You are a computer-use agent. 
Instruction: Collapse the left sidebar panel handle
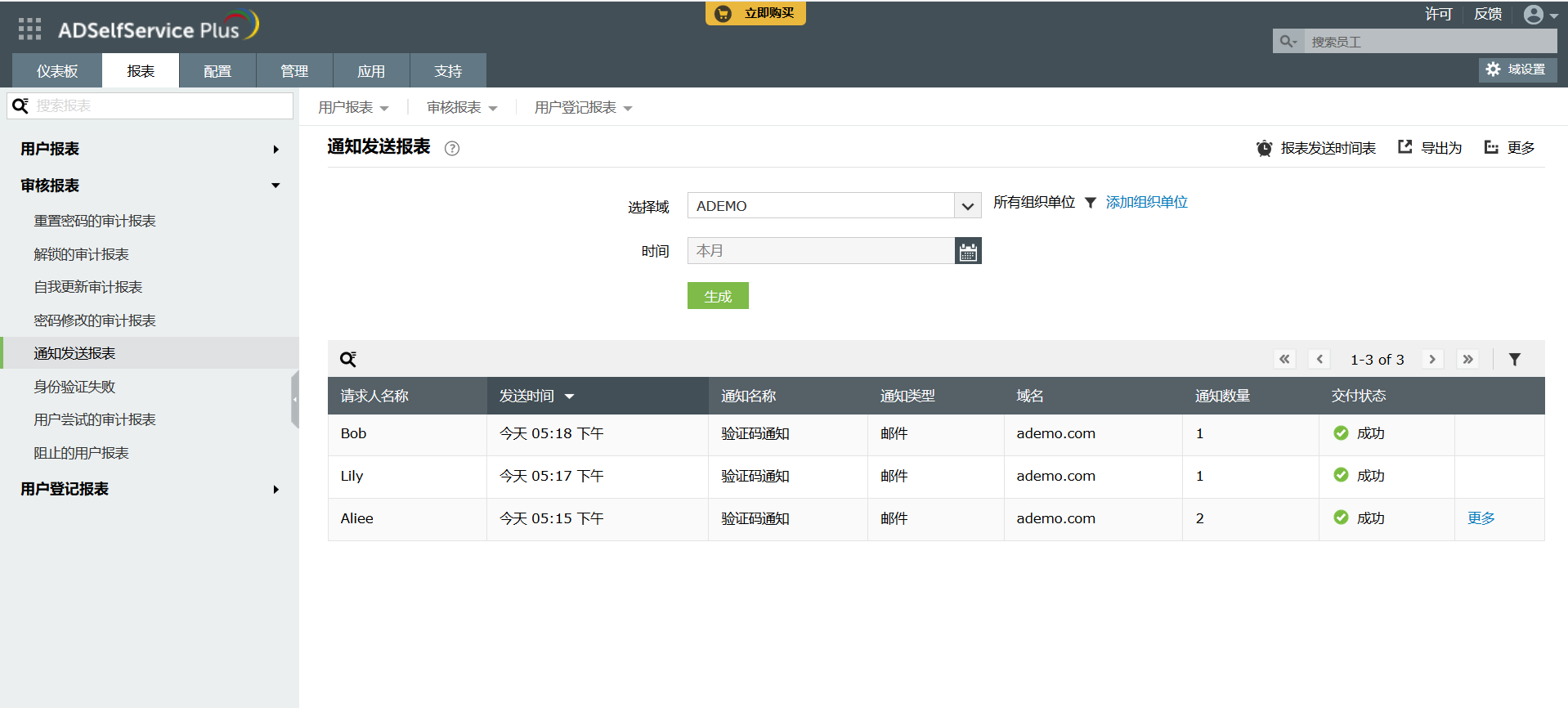[295, 399]
